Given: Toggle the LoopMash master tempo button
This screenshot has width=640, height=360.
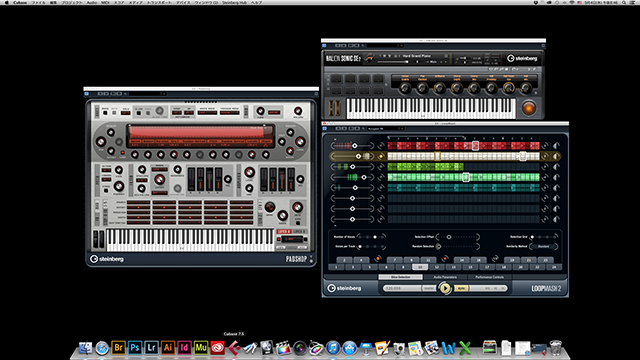Looking at the screenshot, I should pyautogui.click(x=429, y=288).
